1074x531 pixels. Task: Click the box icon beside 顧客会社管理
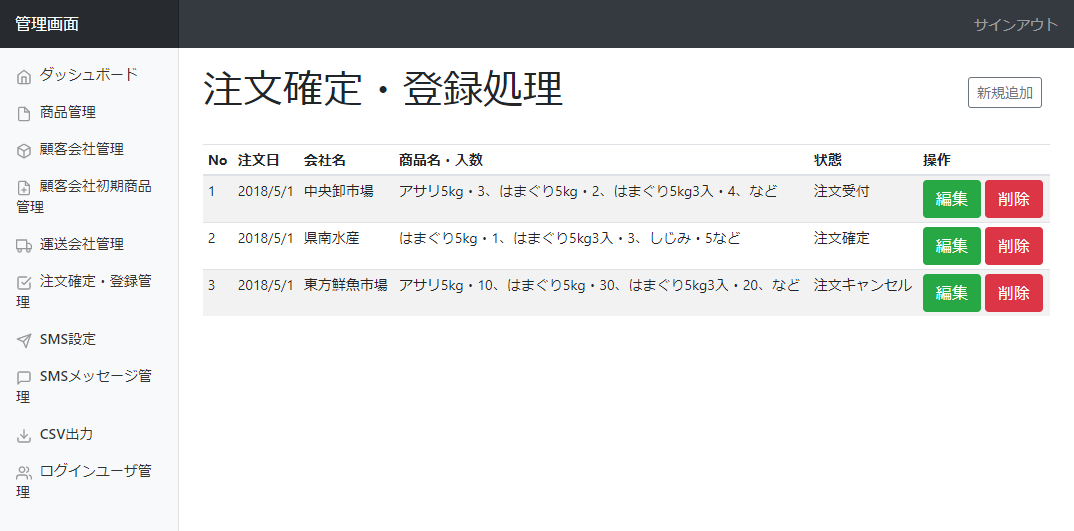coord(24,151)
